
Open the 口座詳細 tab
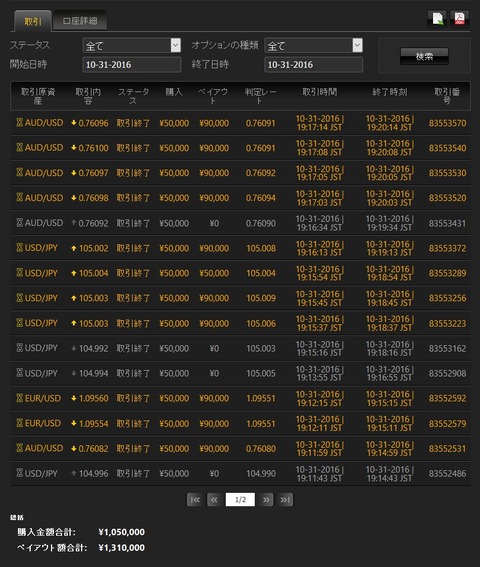pyautogui.click(x=80, y=21)
